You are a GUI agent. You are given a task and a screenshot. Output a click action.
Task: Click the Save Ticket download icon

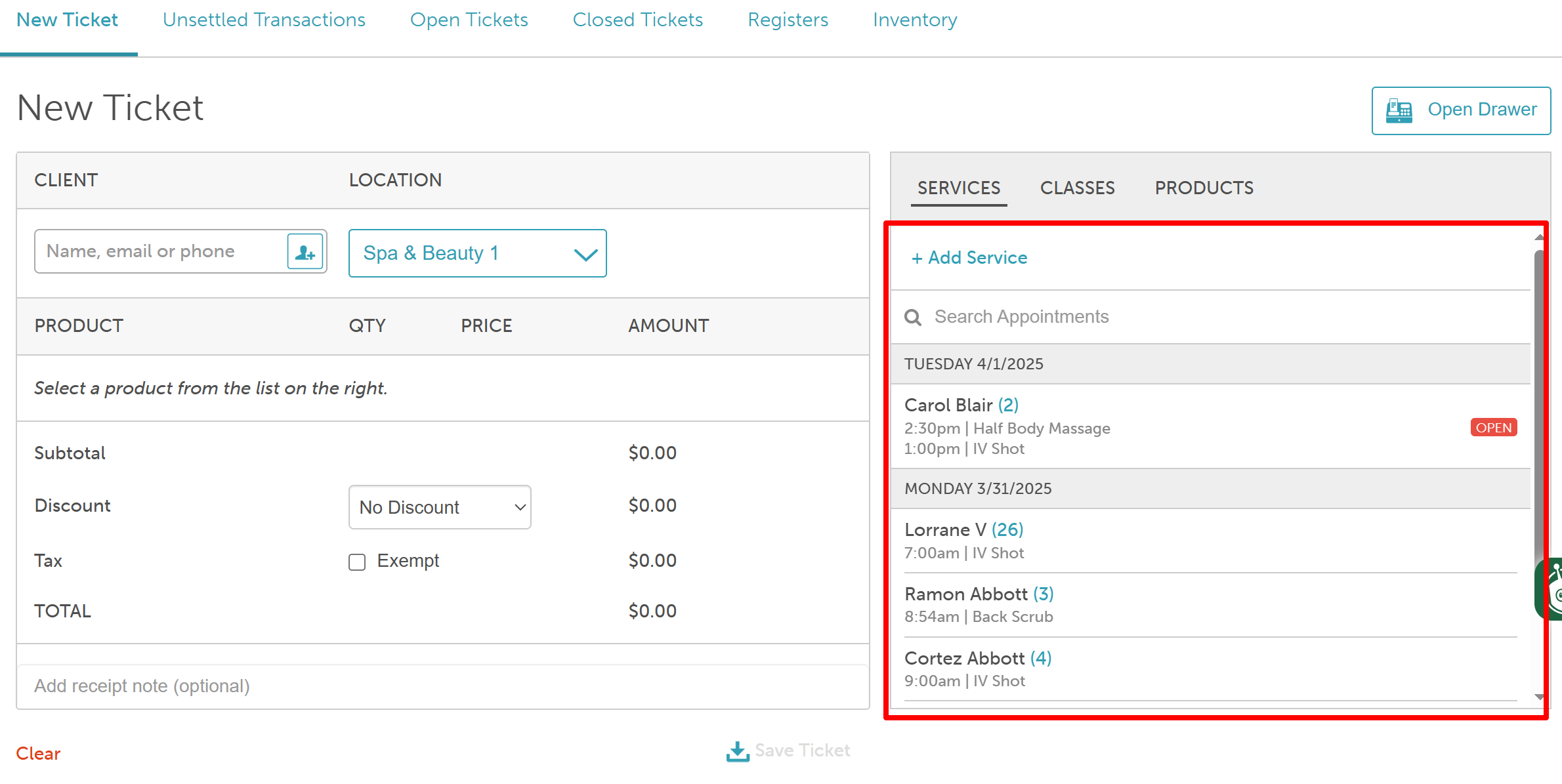point(738,751)
